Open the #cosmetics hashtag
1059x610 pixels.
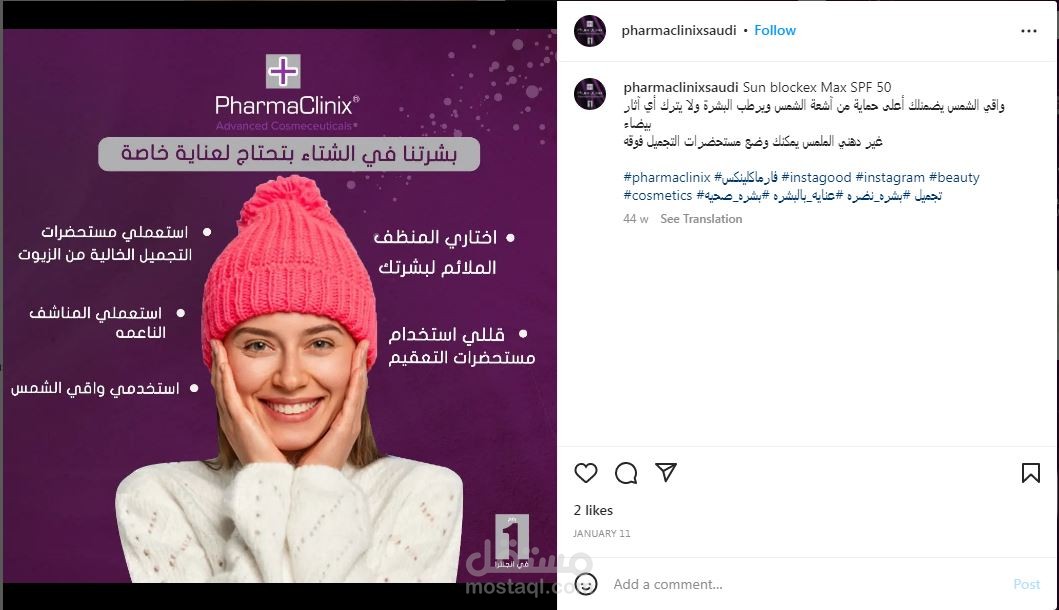(657, 196)
